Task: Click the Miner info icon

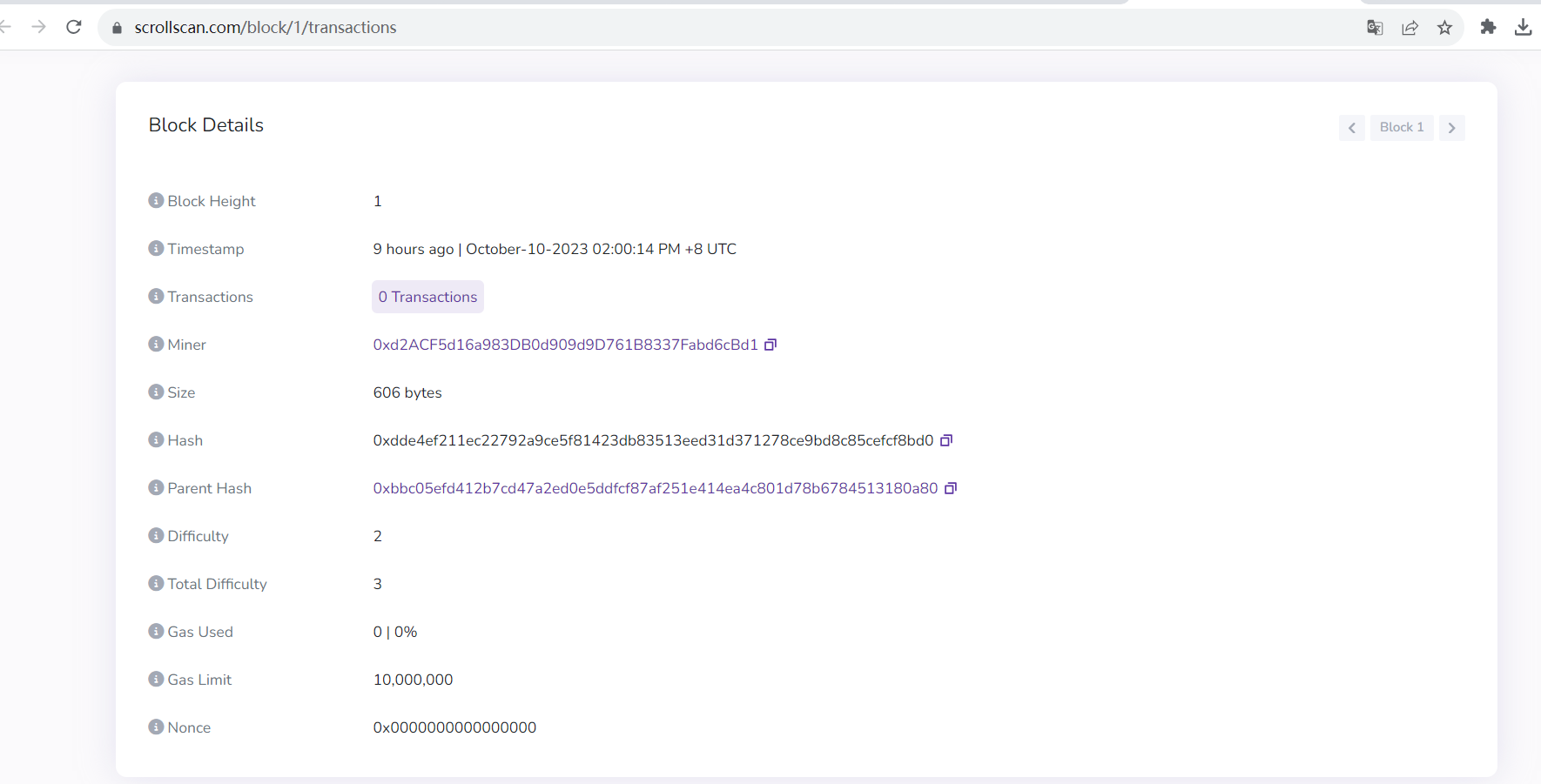Action: coord(156,345)
